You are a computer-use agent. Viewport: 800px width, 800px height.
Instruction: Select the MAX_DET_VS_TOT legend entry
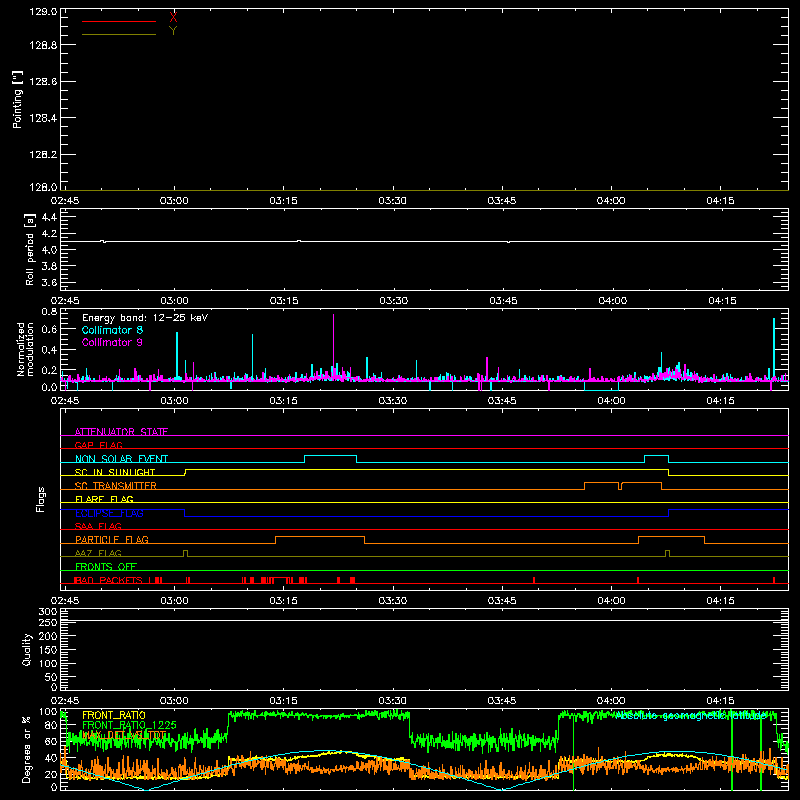tap(124, 735)
